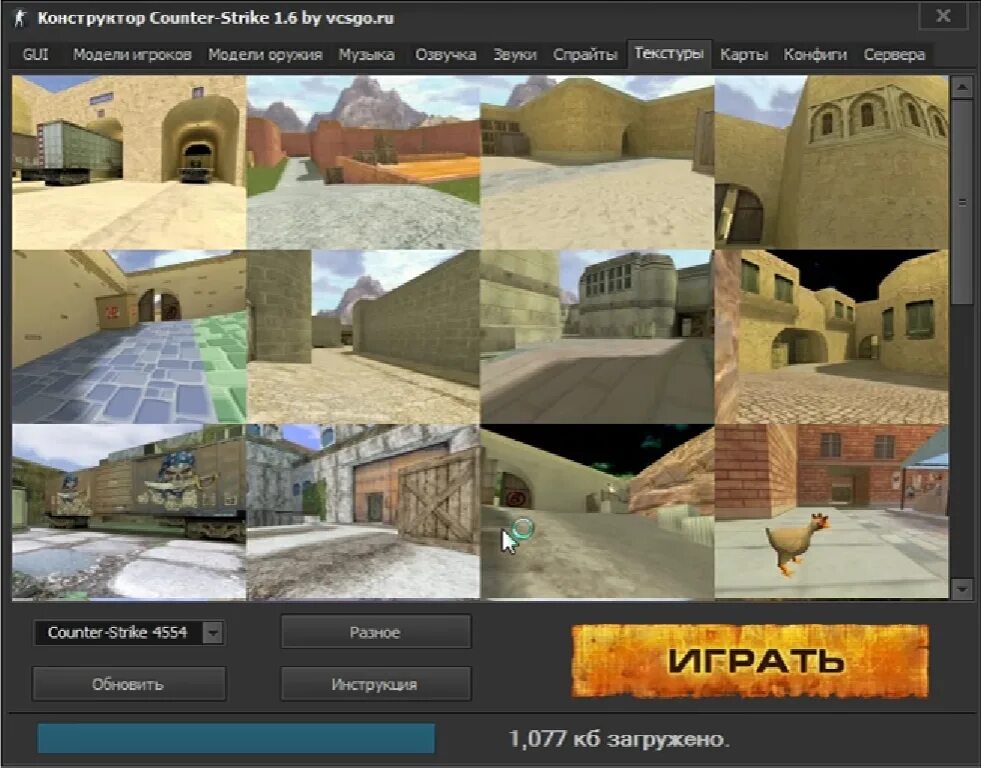Open the GUI tab

(36, 54)
